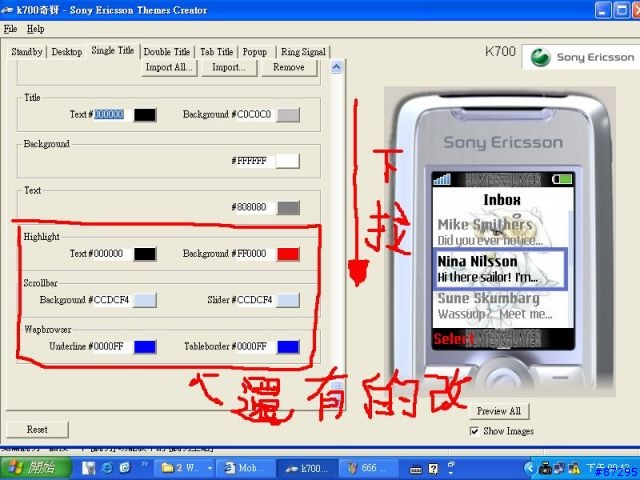
Task: Open Title Text black color swatch
Action: [x=145, y=115]
